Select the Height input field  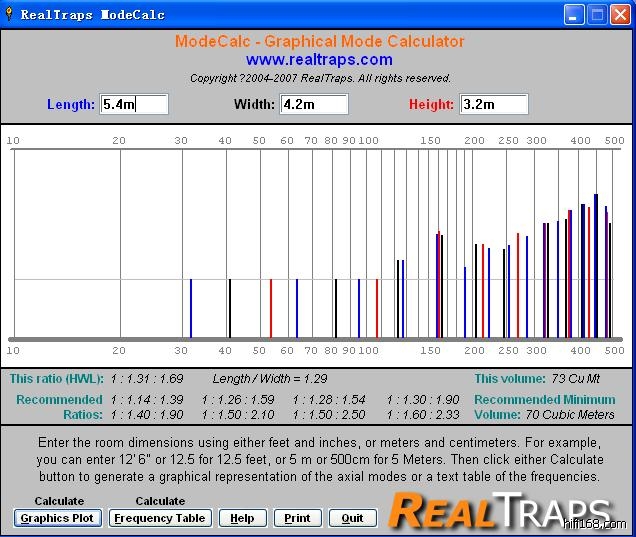click(x=493, y=104)
